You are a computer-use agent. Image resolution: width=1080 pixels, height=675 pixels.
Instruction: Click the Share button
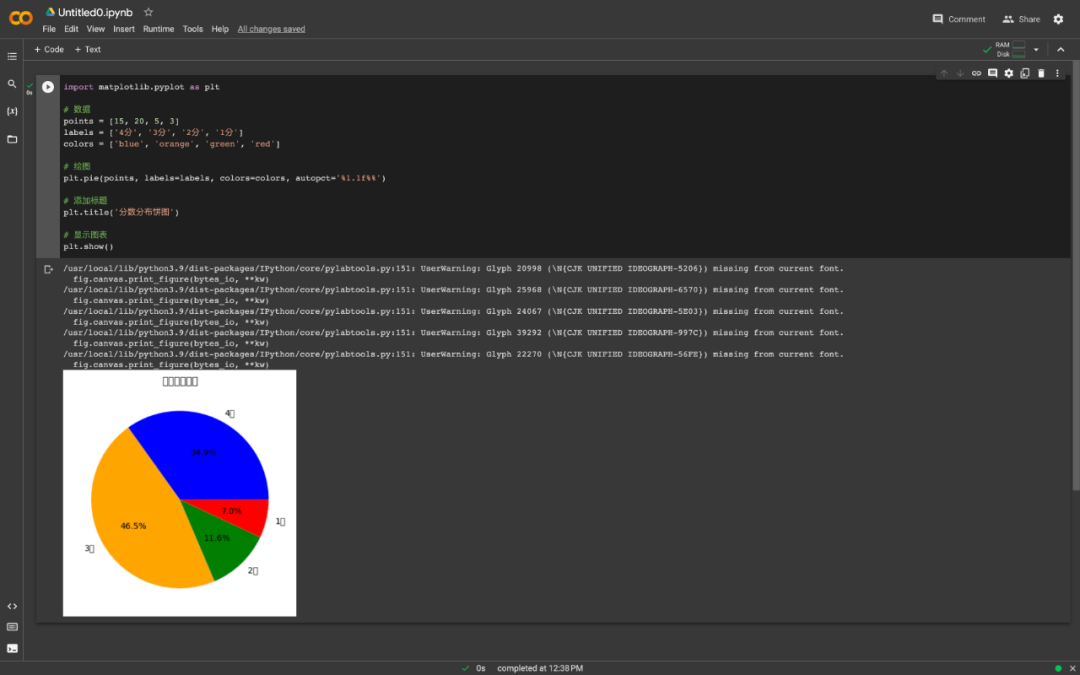click(1021, 19)
